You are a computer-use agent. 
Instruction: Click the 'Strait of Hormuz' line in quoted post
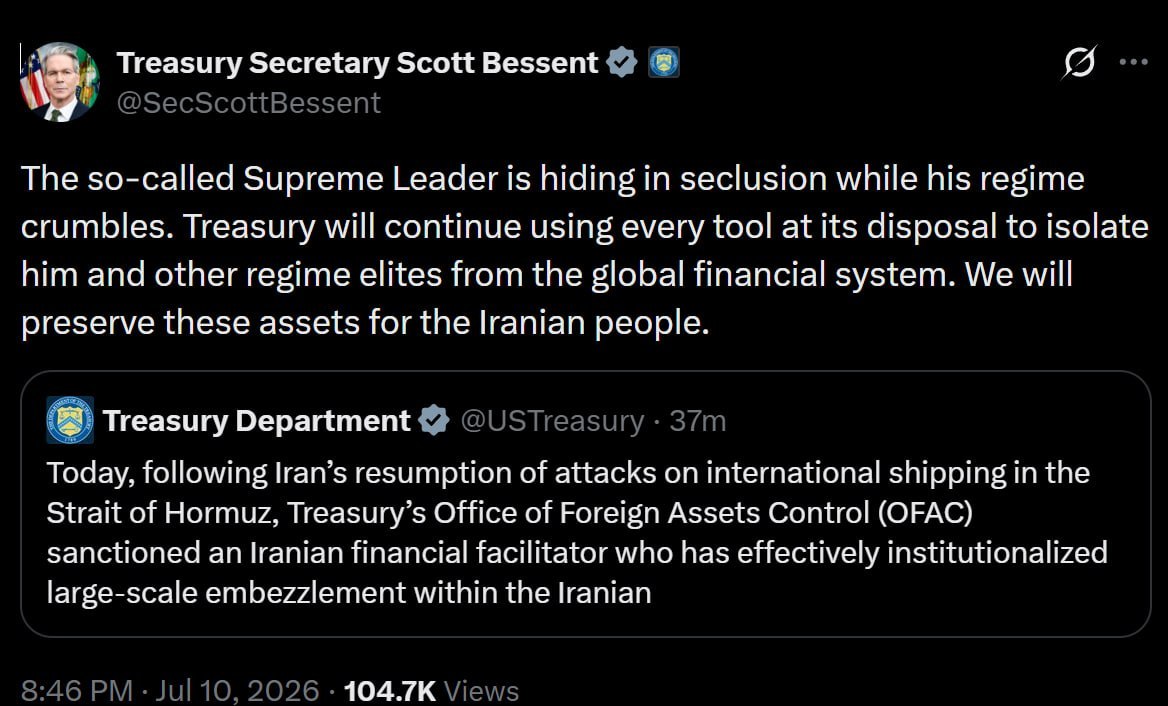(510, 512)
